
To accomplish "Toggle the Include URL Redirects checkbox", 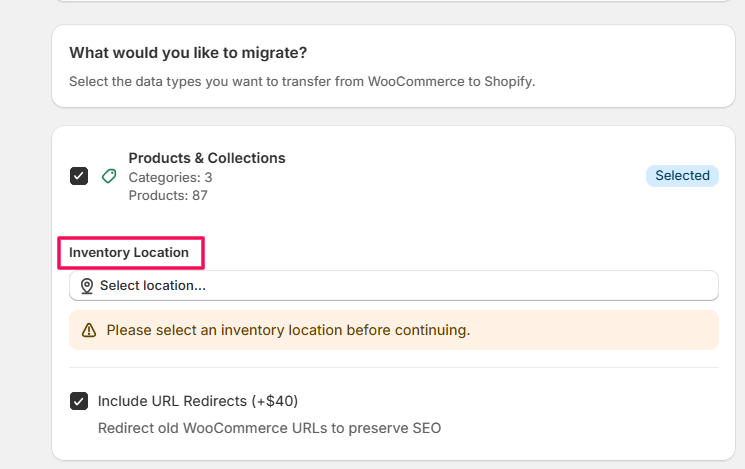I will [79, 401].
